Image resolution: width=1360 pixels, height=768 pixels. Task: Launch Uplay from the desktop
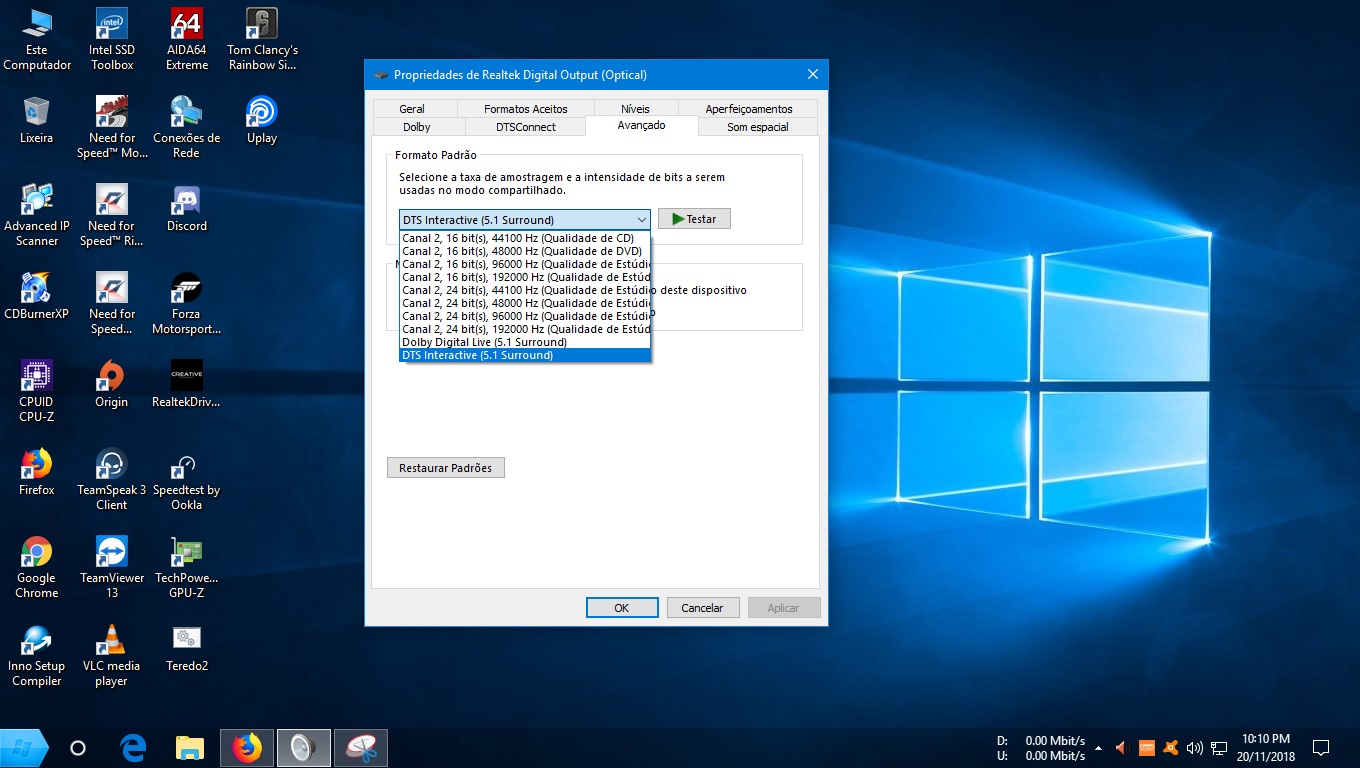pyautogui.click(x=262, y=120)
